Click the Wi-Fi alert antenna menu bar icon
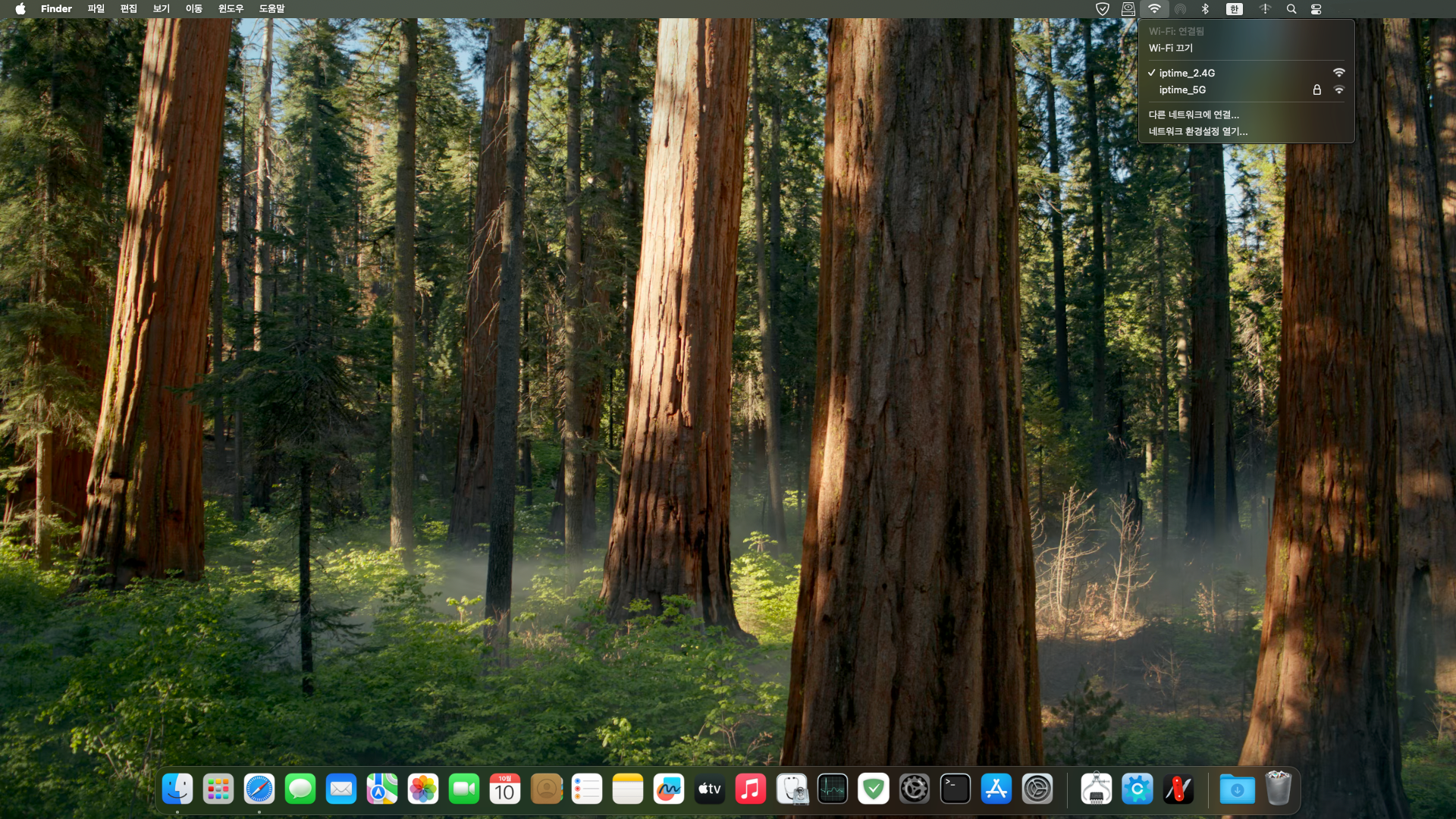The image size is (1456, 819). point(1265,9)
